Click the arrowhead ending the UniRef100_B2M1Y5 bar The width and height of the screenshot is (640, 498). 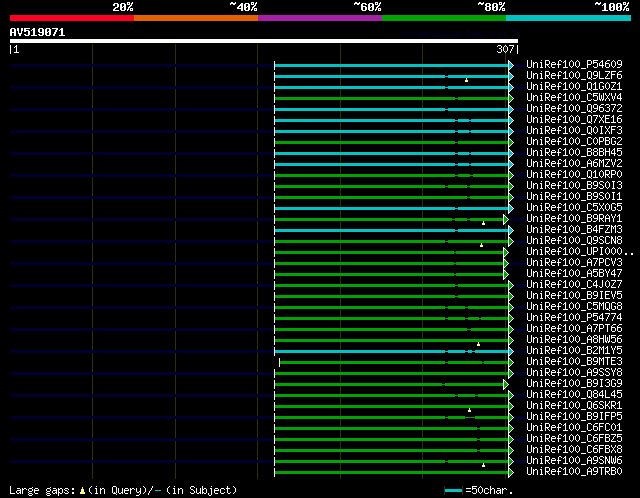pos(511,351)
